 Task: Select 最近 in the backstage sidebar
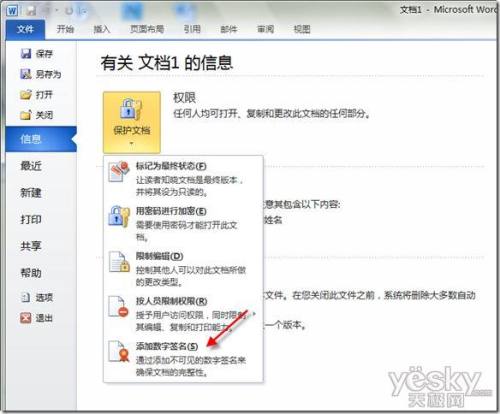pyautogui.click(x=31, y=166)
